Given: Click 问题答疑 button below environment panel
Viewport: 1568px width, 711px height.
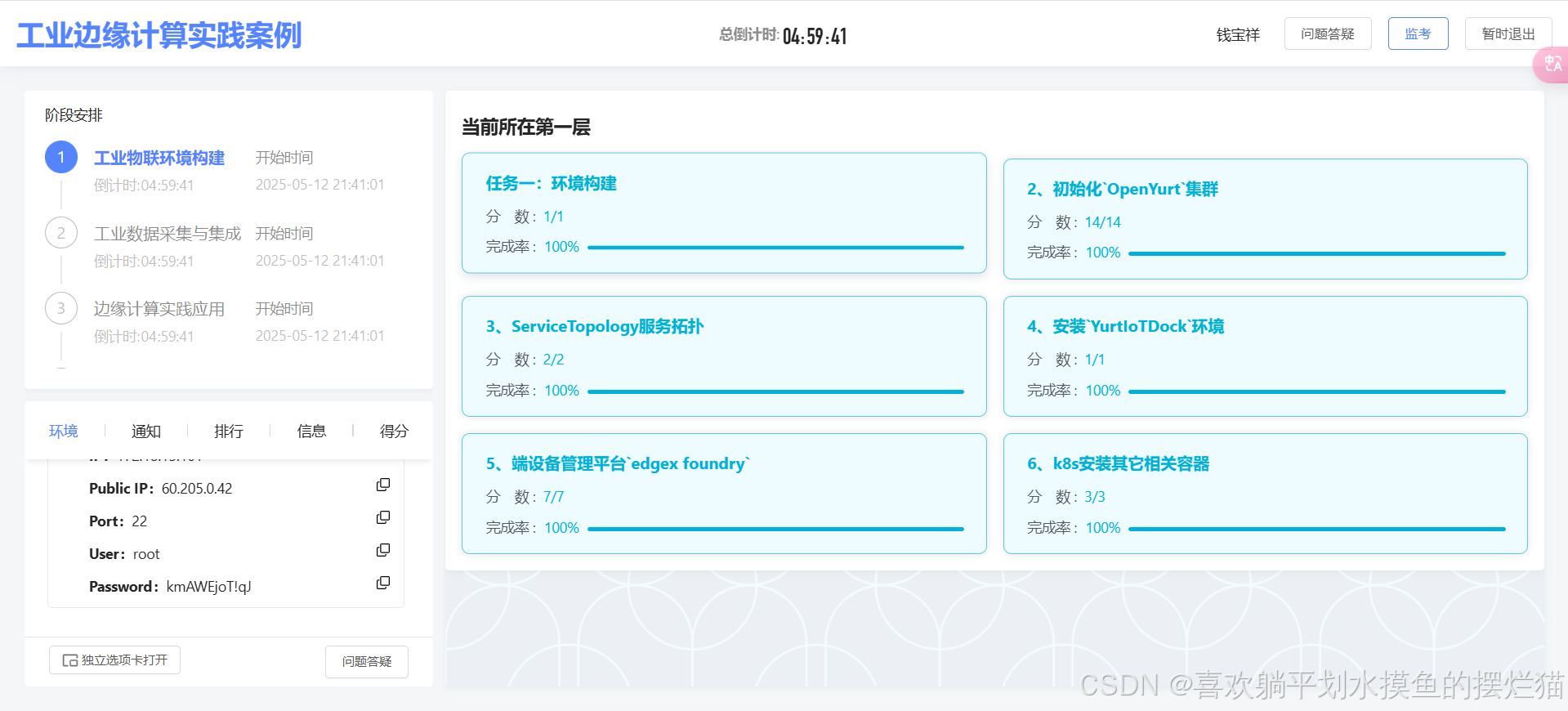Looking at the screenshot, I should 367,661.
